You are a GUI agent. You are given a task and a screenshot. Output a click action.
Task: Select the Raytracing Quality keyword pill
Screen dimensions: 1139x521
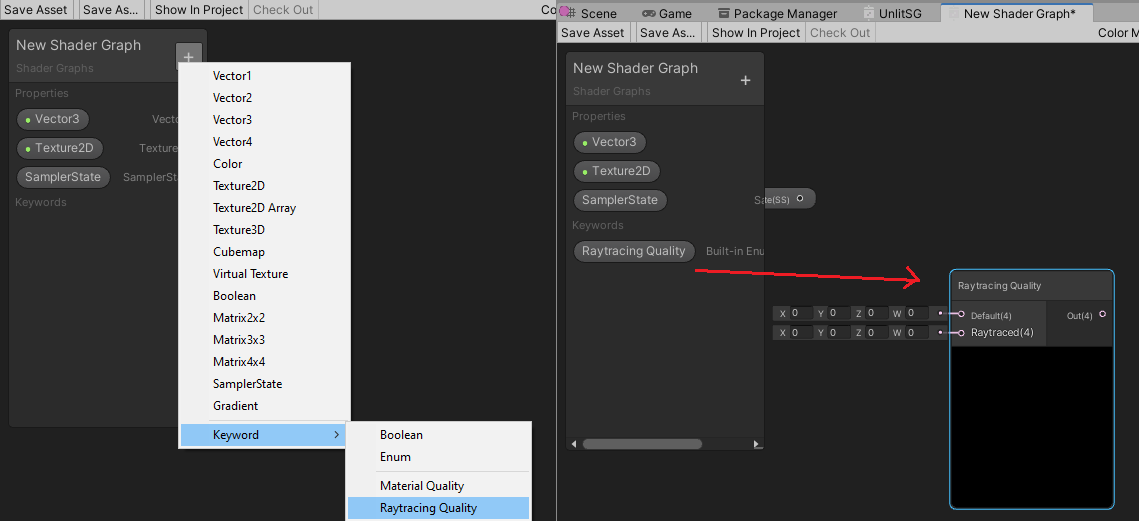634,251
